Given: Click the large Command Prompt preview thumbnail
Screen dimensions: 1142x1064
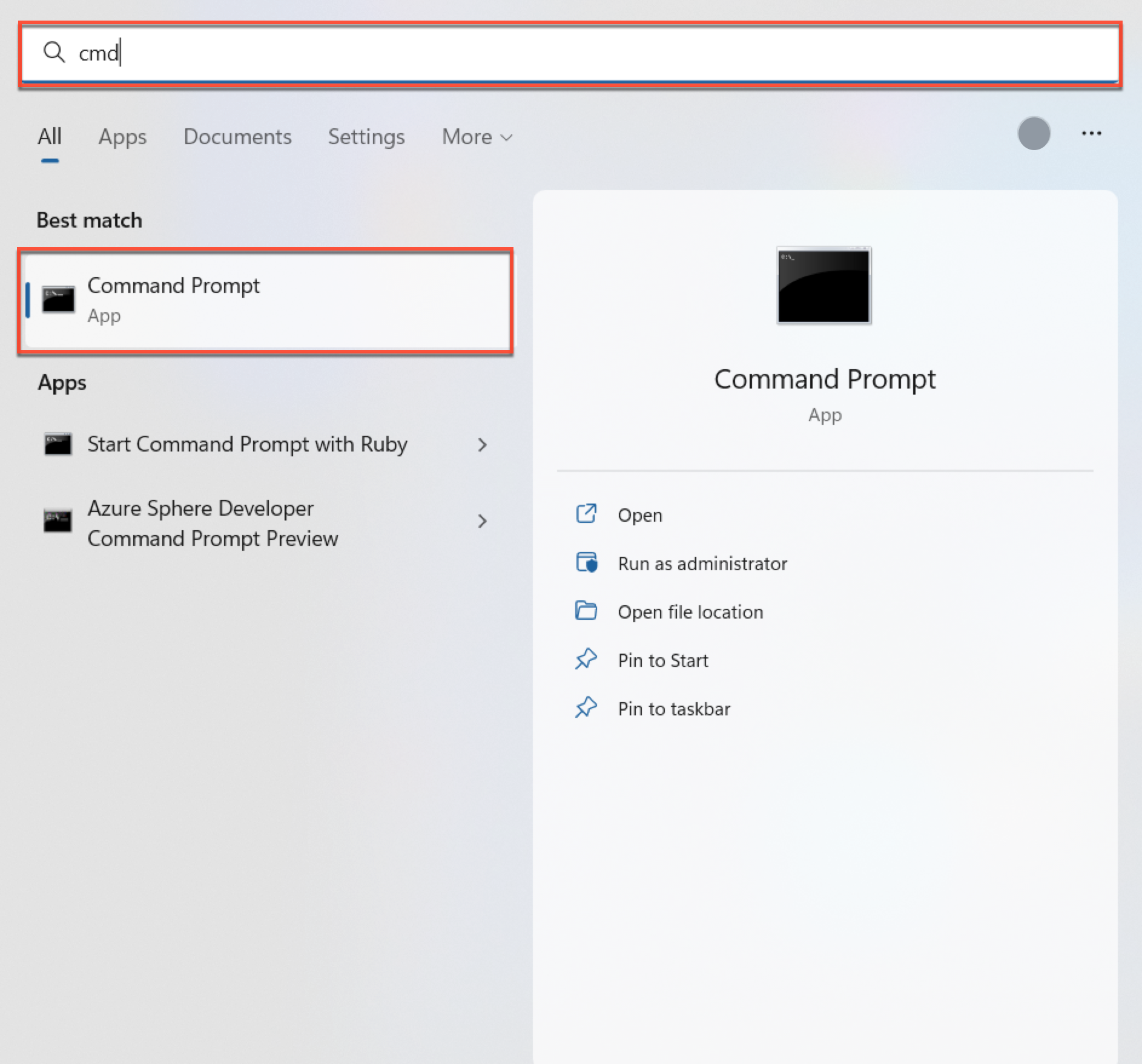Looking at the screenshot, I should 824,285.
